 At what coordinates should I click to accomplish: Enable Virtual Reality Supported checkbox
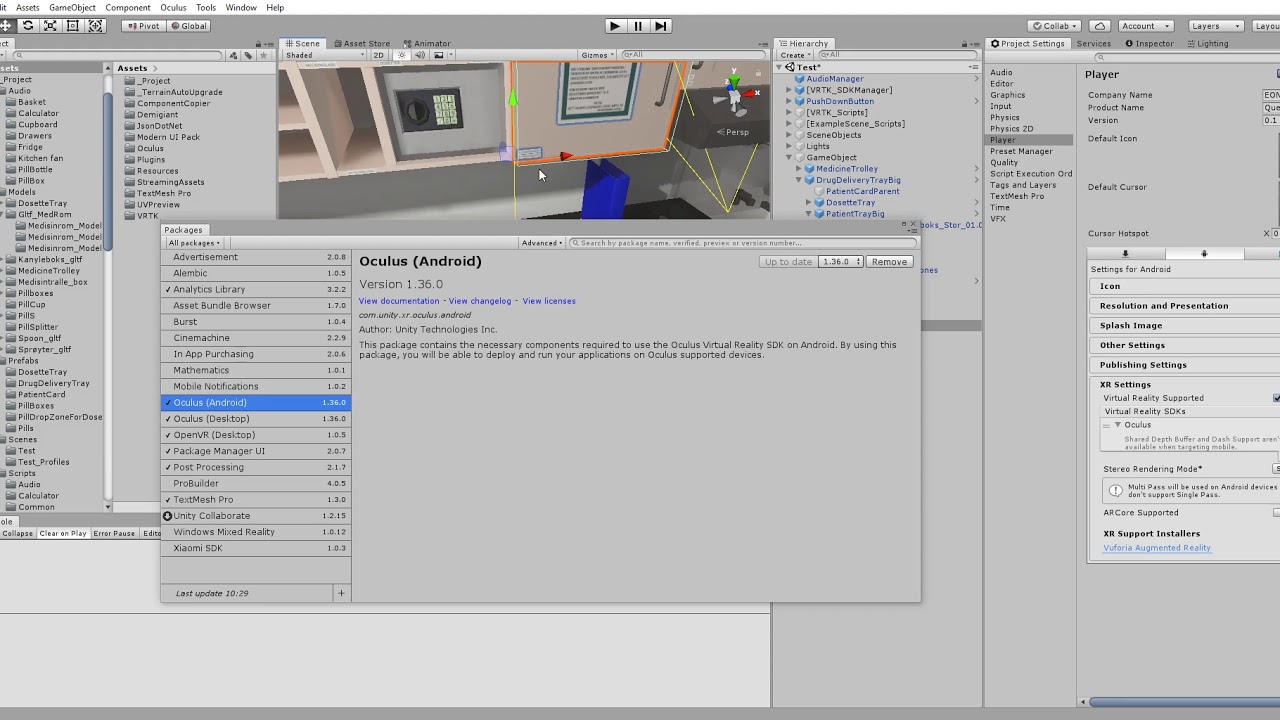click(x=1277, y=398)
